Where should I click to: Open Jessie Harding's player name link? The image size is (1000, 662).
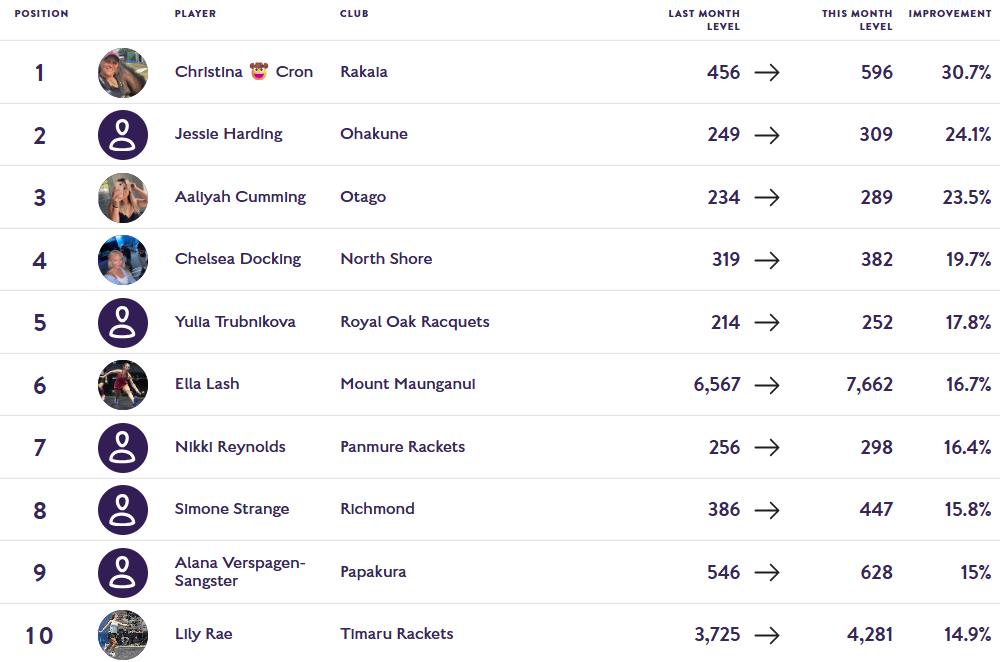coord(228,134)
